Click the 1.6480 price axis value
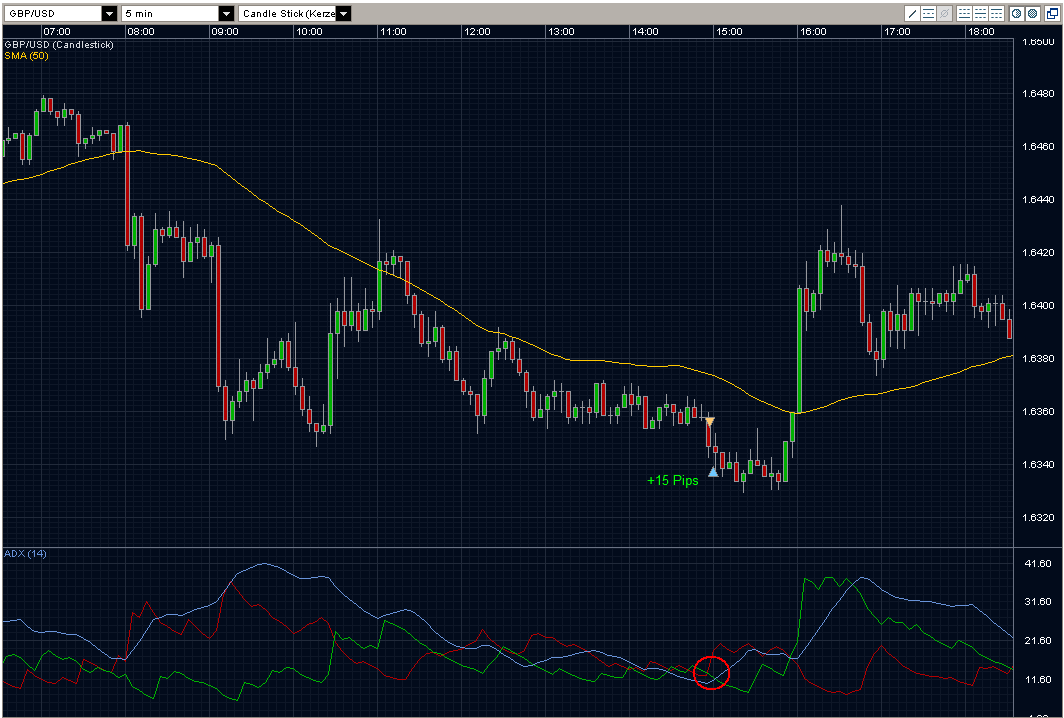 pyautogui.click(x=1038, y=94)
